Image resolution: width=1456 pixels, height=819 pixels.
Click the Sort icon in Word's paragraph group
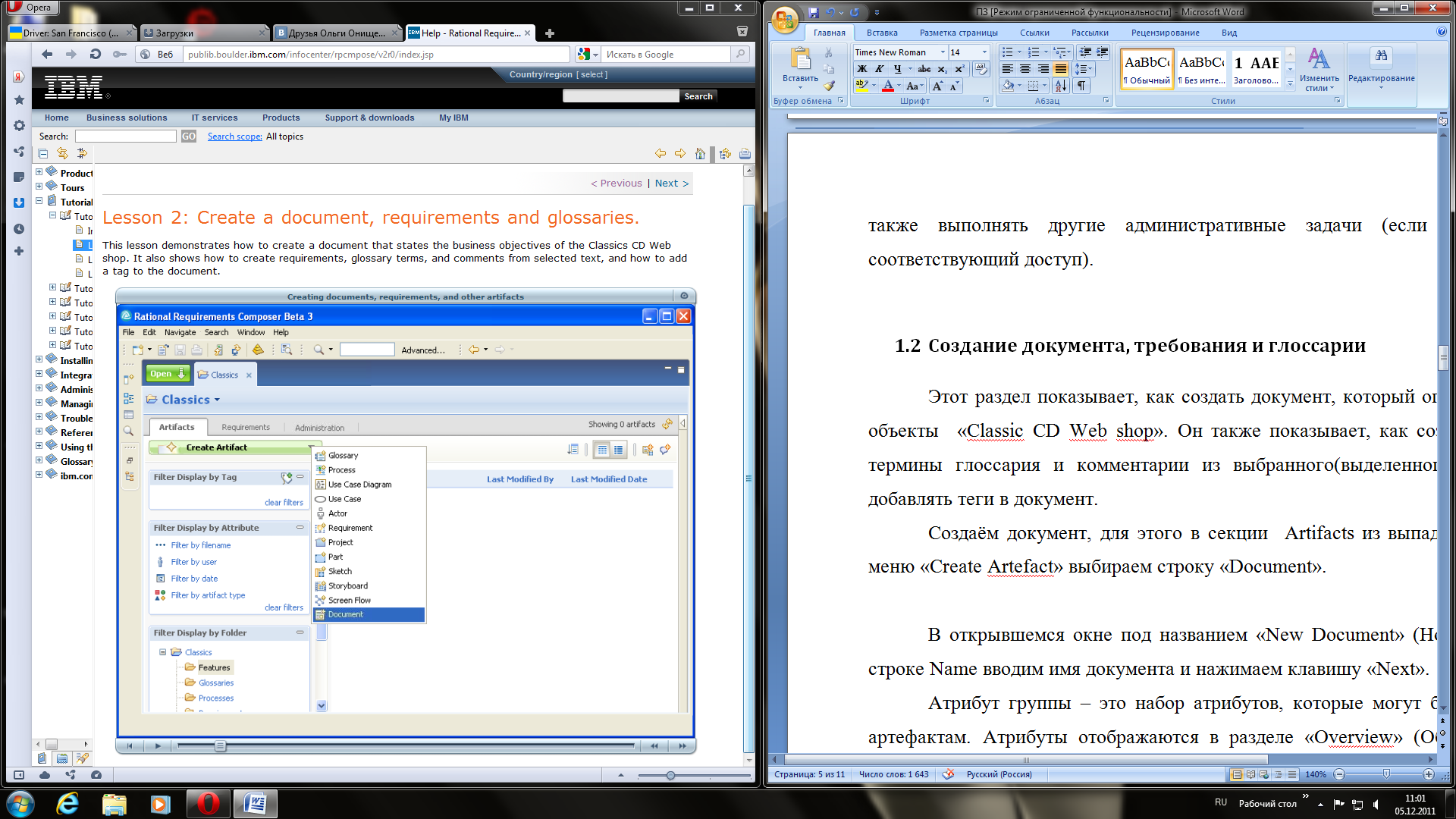1060,86
